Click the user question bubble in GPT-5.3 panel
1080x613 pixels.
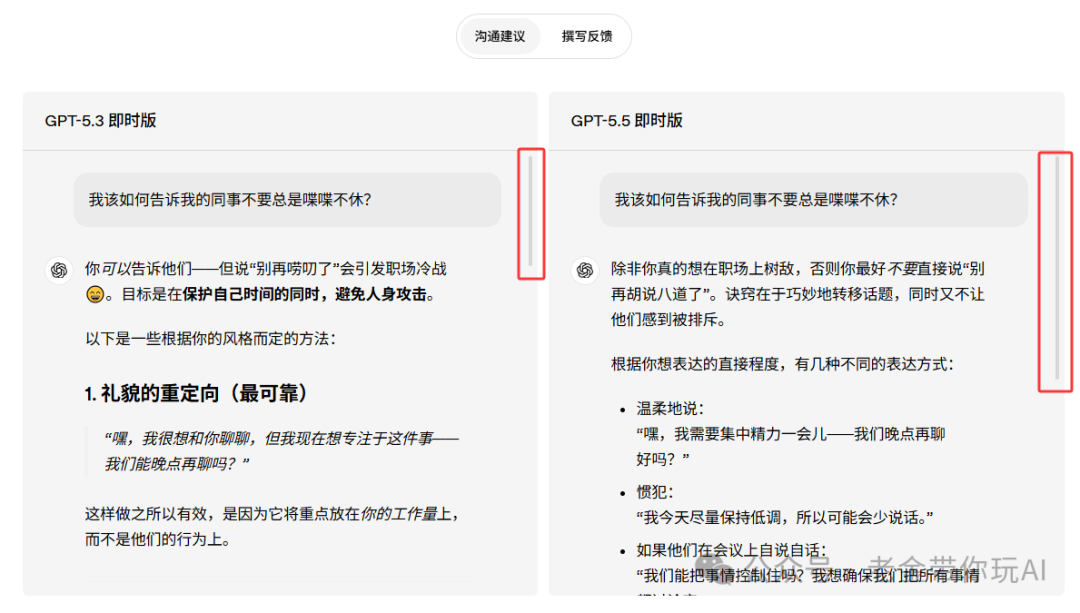(287, 200)
